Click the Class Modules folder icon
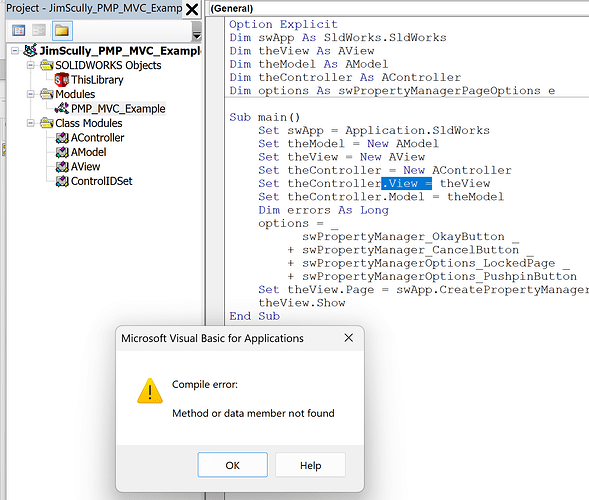This screenshot has height=500, width=589. pos(47,123)
